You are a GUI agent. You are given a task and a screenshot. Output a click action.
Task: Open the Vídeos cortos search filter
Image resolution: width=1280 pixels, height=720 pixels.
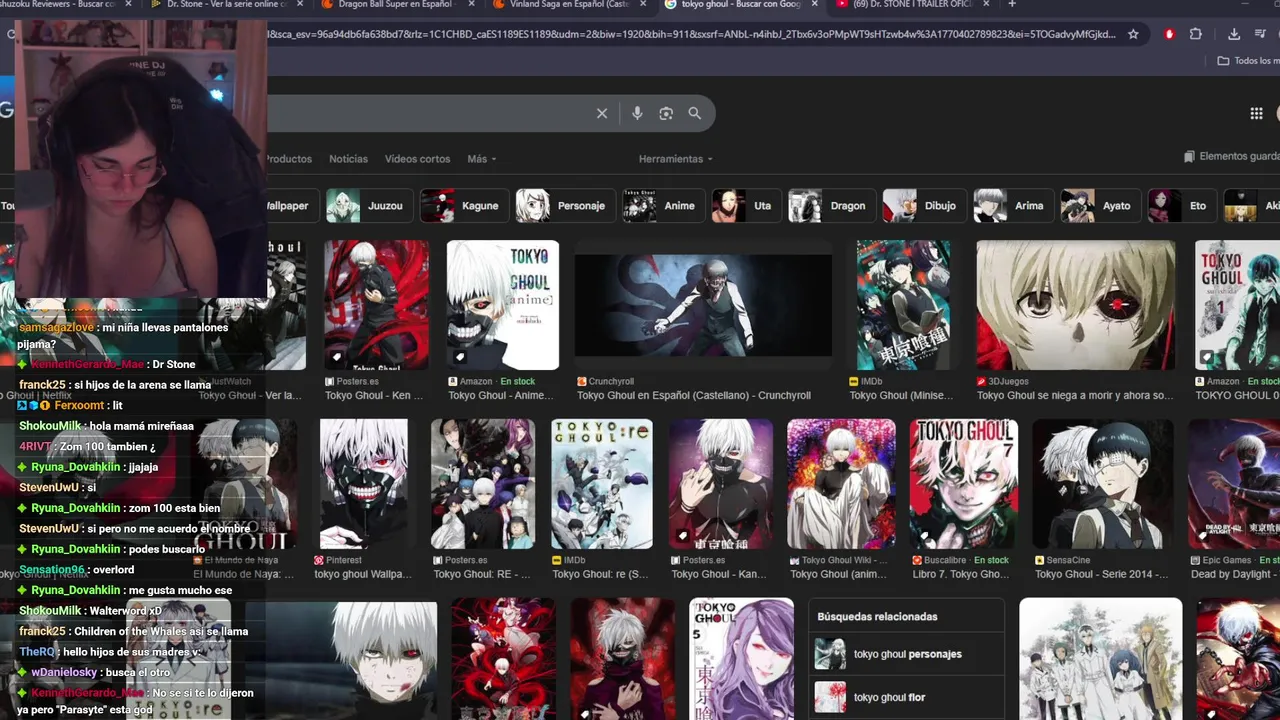point(417,159)
